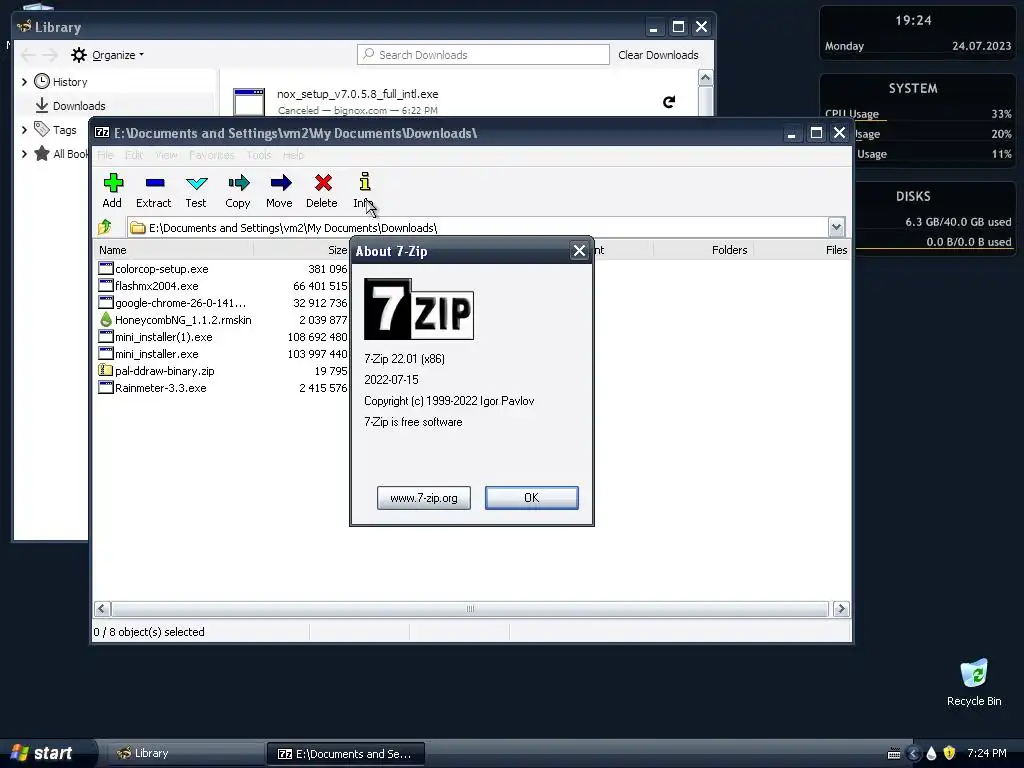Viewport: 1024px width, 768px height.
Task: Open the Help menu in 7-Zip
Action: click(x=293, y=155)
